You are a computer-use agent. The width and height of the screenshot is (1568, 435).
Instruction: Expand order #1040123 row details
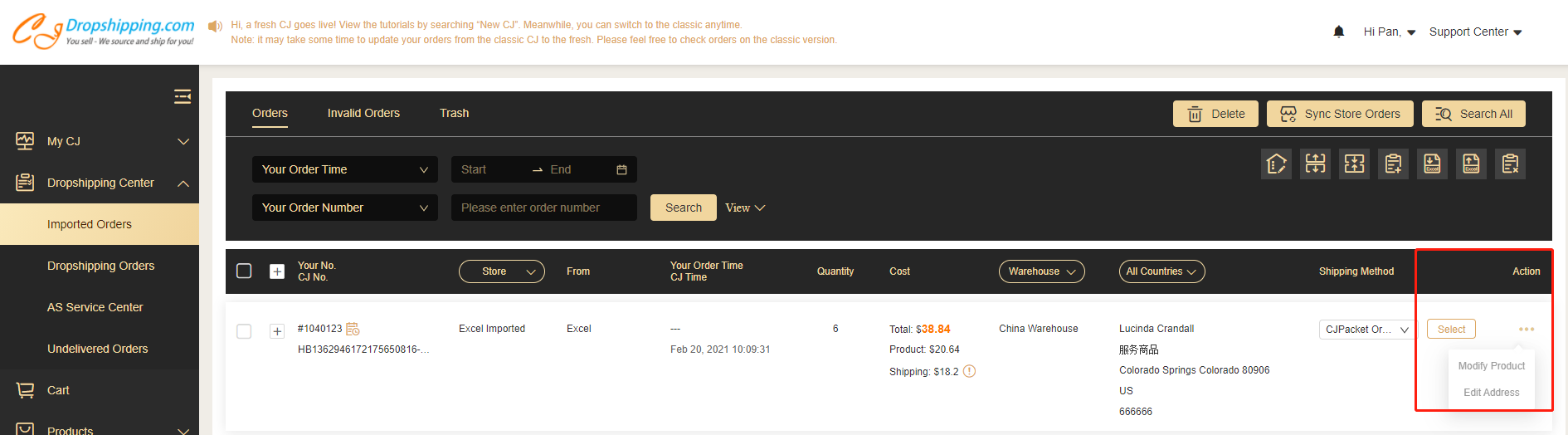click(277, 331)
